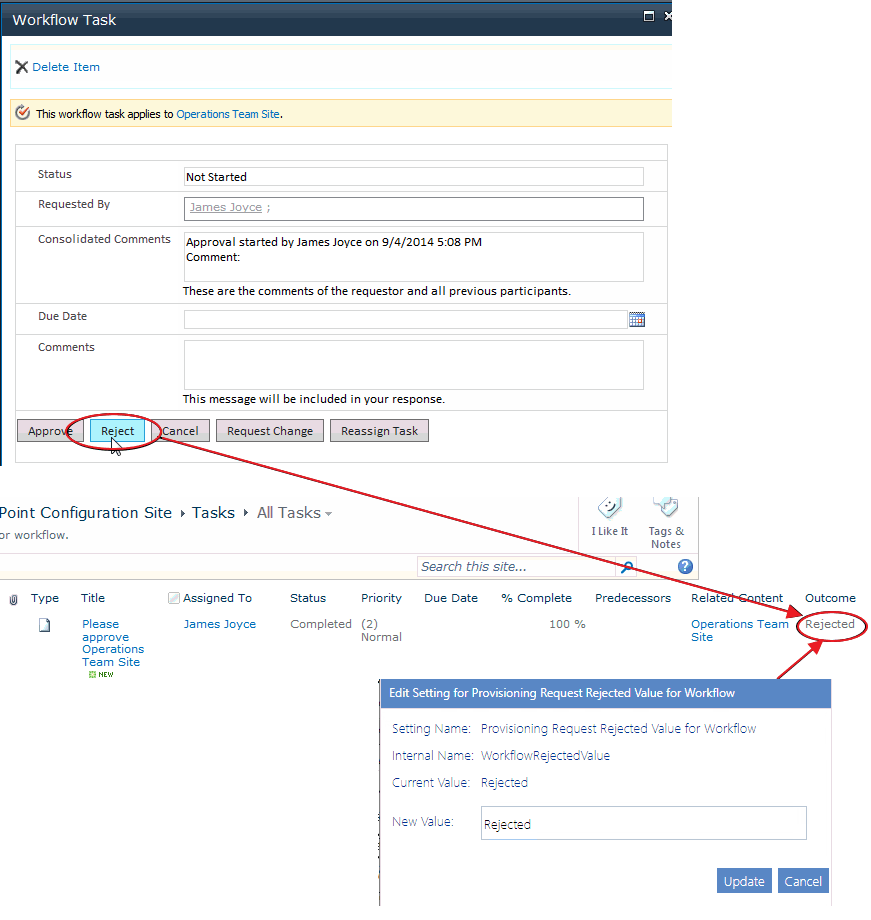The width and height of the screenshot is (871, 920).
Task: Click the Request Change button
Action: [x=269, y=430]
